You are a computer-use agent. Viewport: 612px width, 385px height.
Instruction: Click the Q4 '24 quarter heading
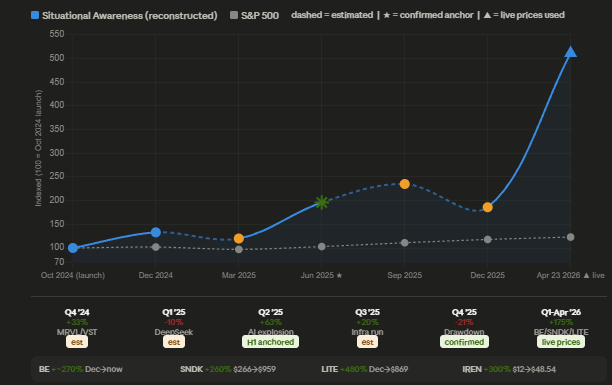tap(77, 312)
